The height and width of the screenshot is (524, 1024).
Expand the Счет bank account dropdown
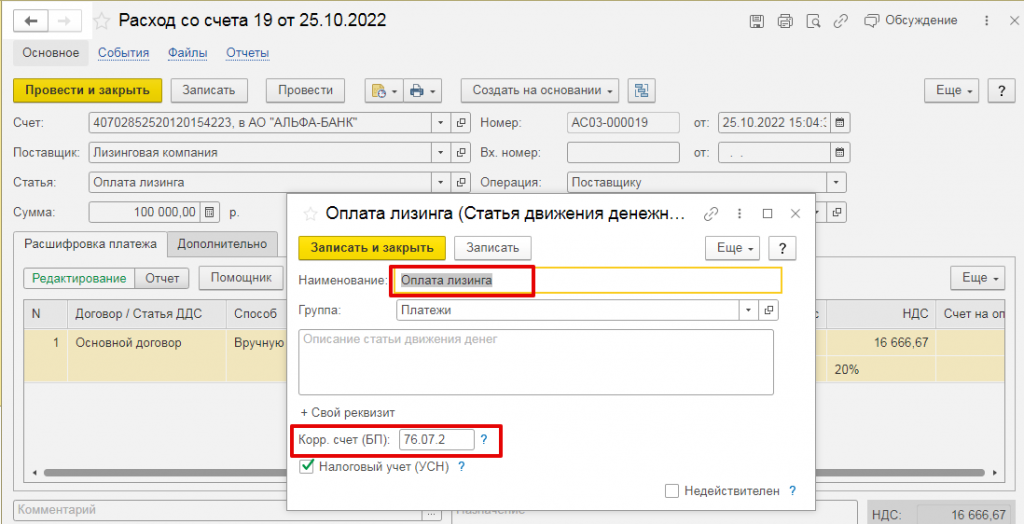440,122
